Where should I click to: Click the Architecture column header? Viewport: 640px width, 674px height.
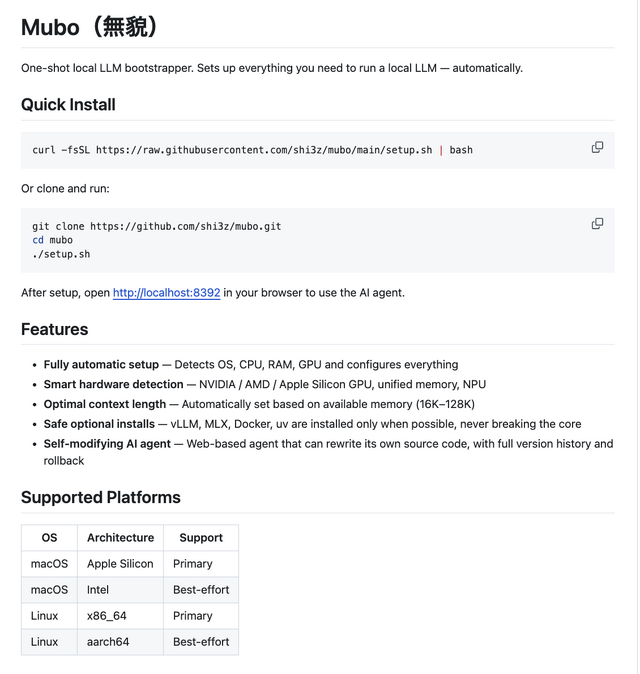pyautogui.click(x=120, y=538)
